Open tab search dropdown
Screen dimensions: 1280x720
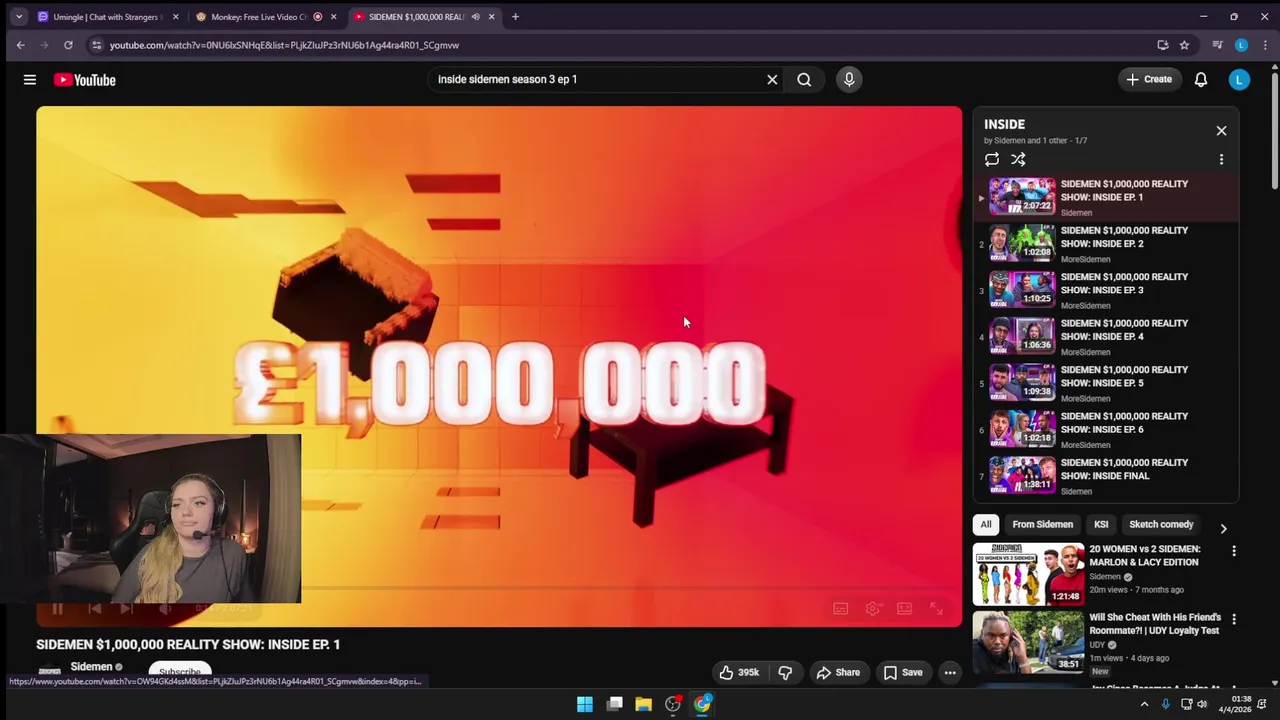pos(18,17)
